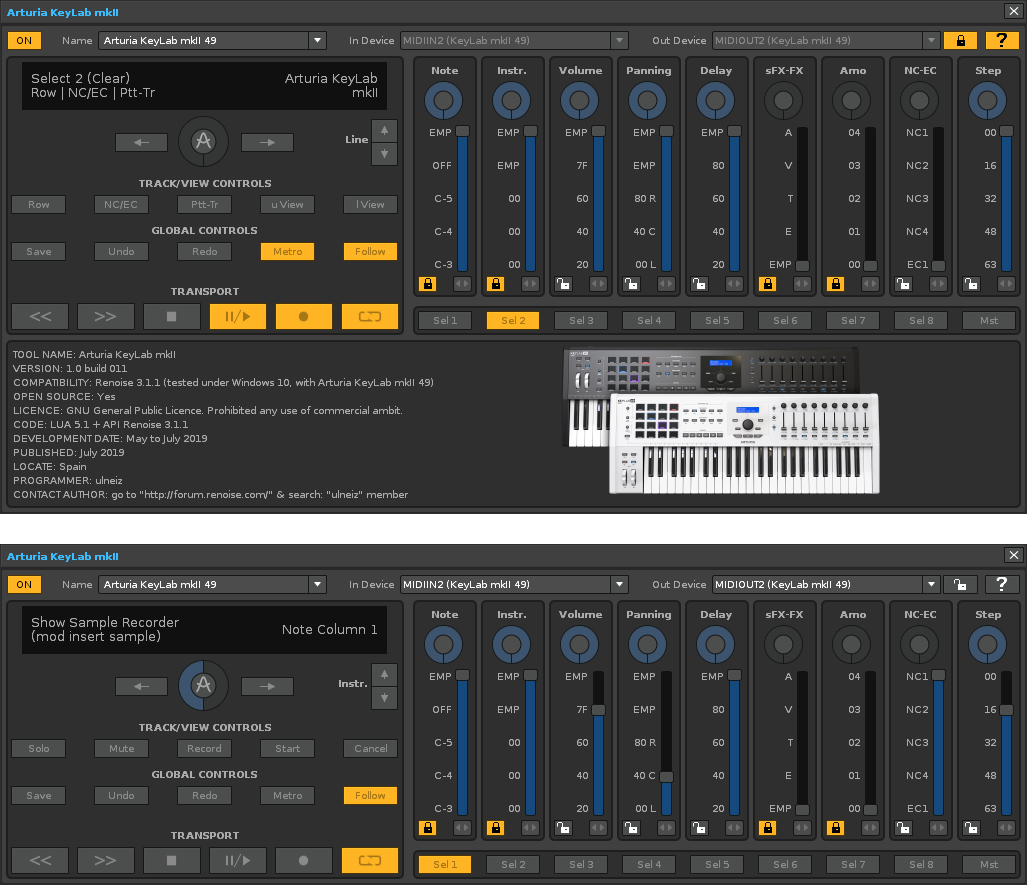1027x885 pixels.
Task: Enable Metro in the lower window
Action: point(288,795)
